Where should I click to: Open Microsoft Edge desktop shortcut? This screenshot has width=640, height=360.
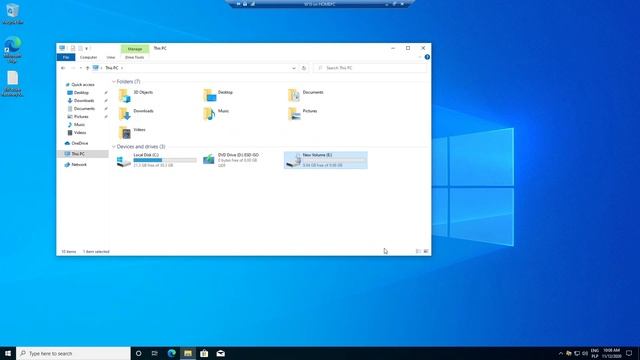pyautogui.click(x=12, y=49)
